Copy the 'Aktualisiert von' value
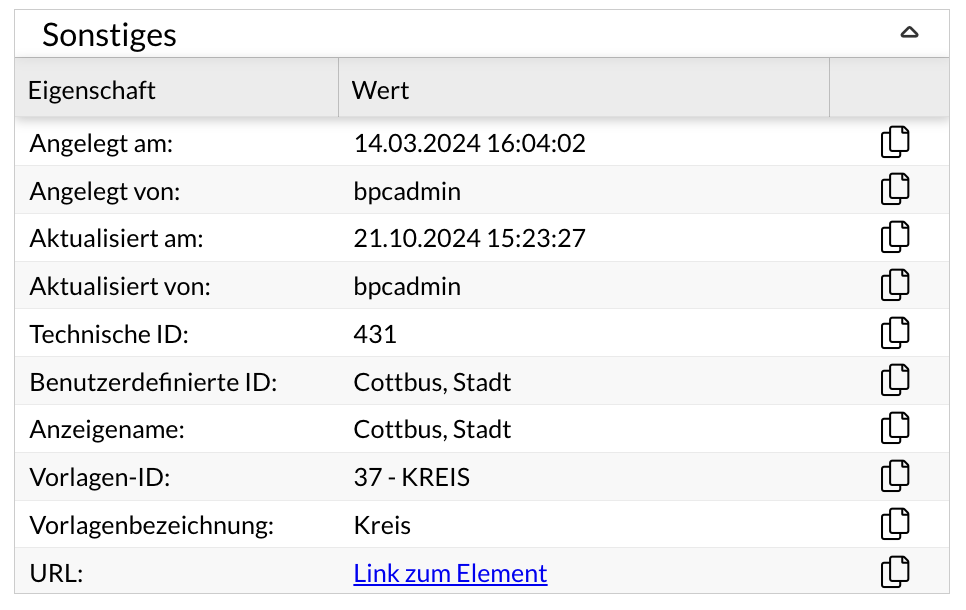This screenshot has width=966, height=610. tap(895, 285)
